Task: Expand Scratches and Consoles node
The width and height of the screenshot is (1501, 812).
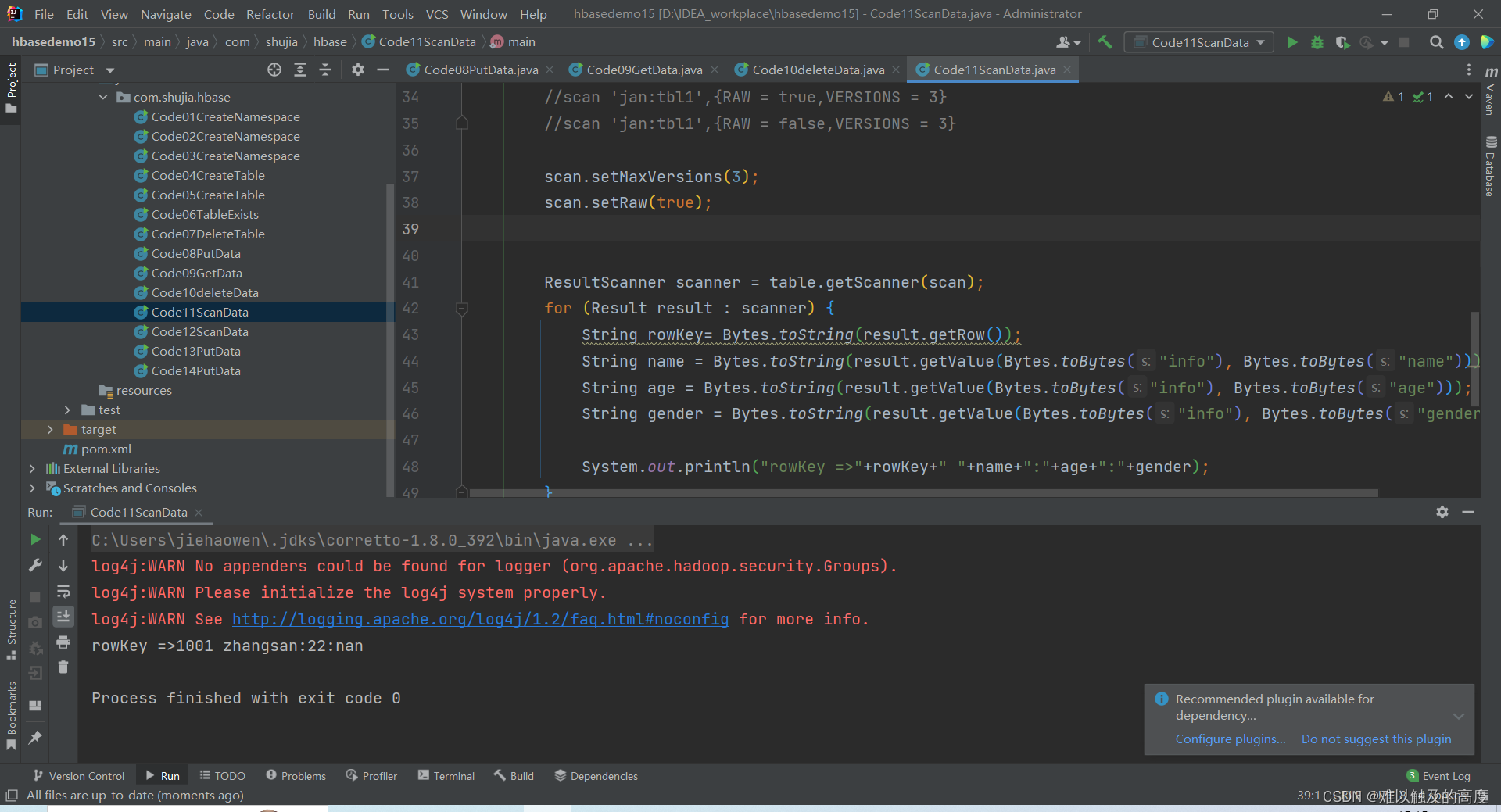Action: pyautogui.click(x=32, y=488)
